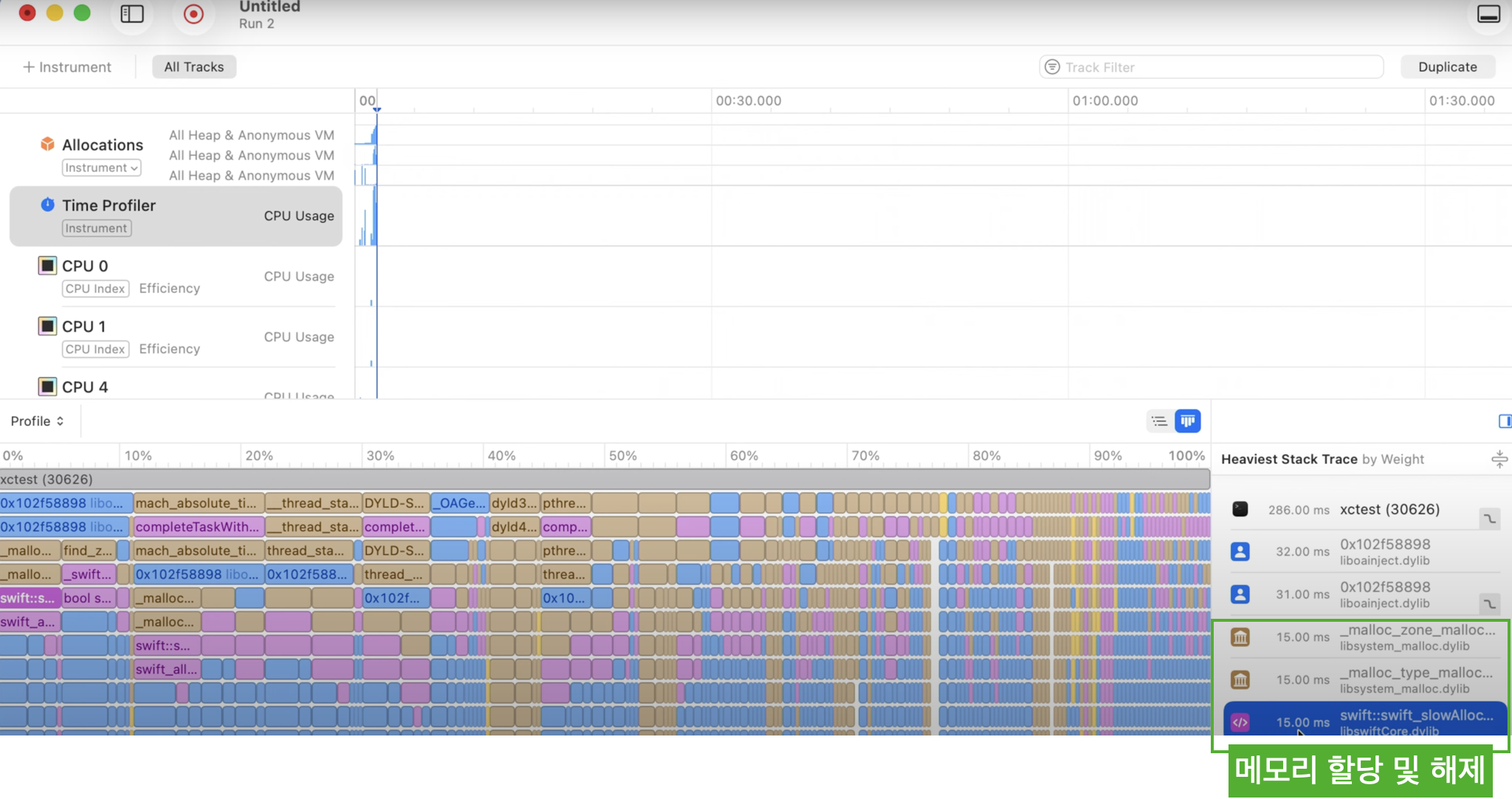This screenshot has height=799, width=1512.
Task: Switch to flame graph view icon
Action: click(x=1187, y=421)
